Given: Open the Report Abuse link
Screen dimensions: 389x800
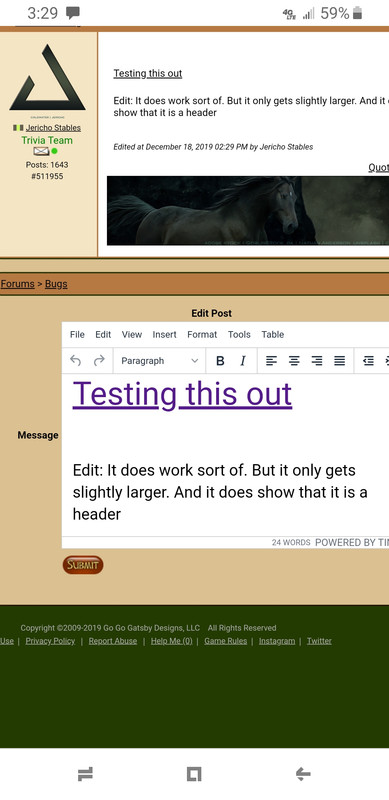Looking at the screenshot, I should click(x=113, y=641).
